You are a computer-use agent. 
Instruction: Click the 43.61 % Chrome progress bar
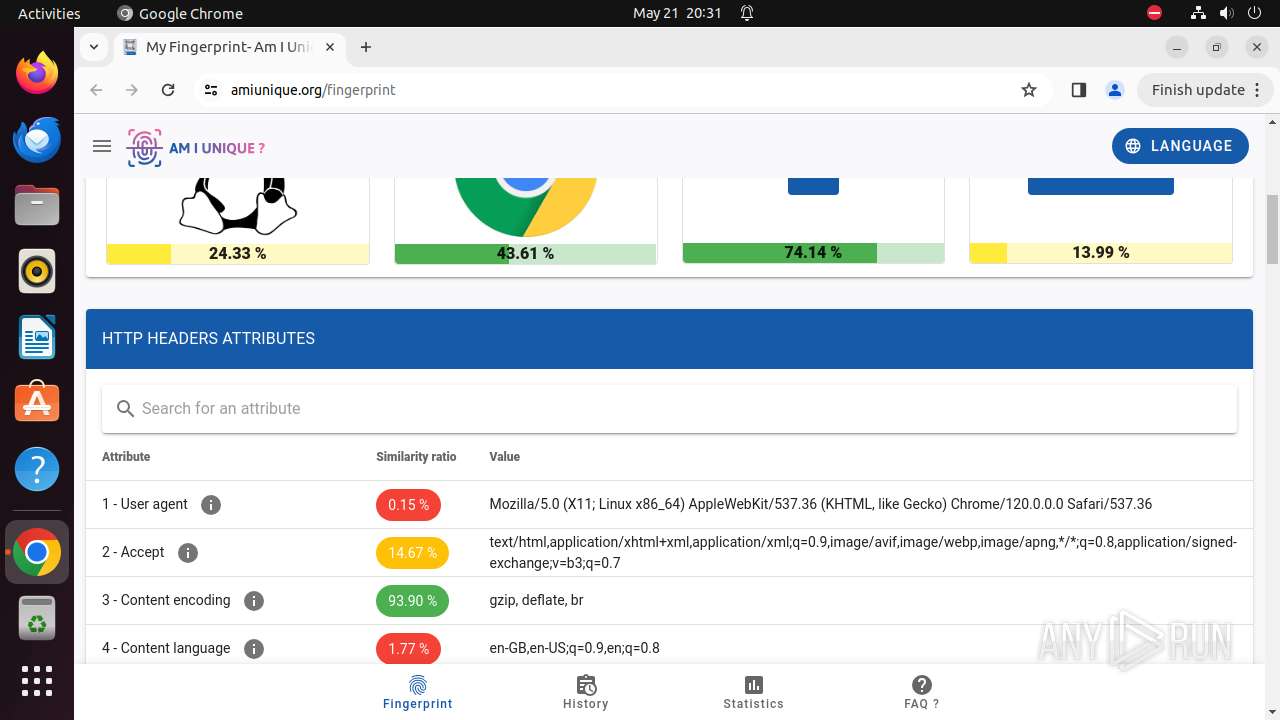pyautogui.click(x=526, y=254)
